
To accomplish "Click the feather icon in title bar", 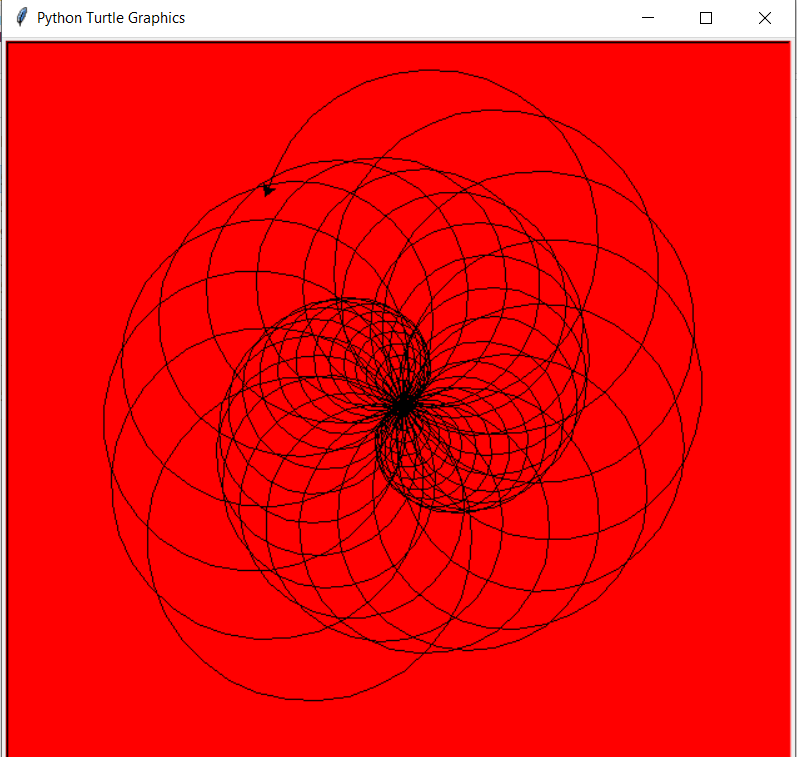I will (21, 17).
